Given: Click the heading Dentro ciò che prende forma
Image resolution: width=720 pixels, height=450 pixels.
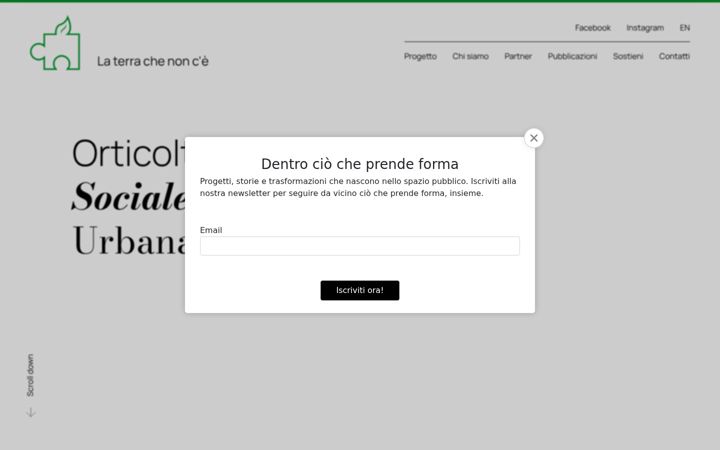Looking at the screenshot, I should (360, 164).
